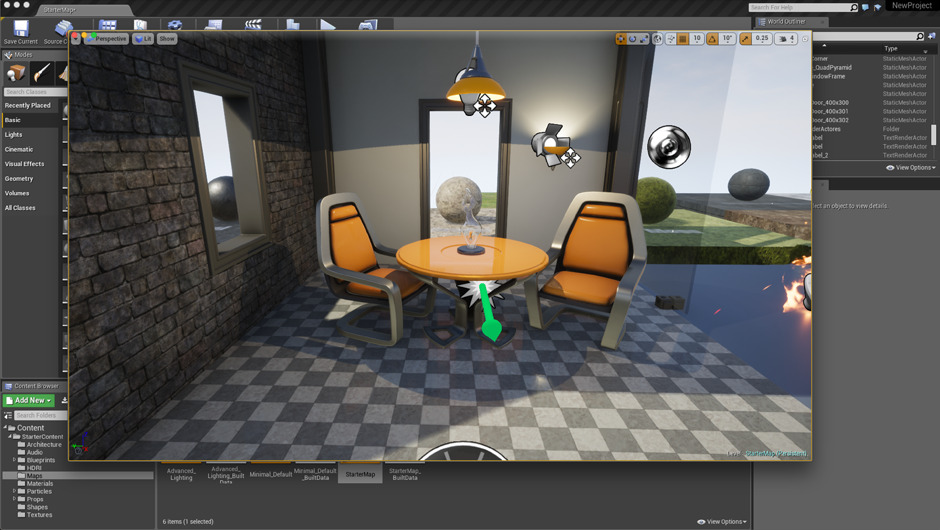Open rotation snap 10° dropdown
This screenshot has width=940, height=530.
point(727,38)
